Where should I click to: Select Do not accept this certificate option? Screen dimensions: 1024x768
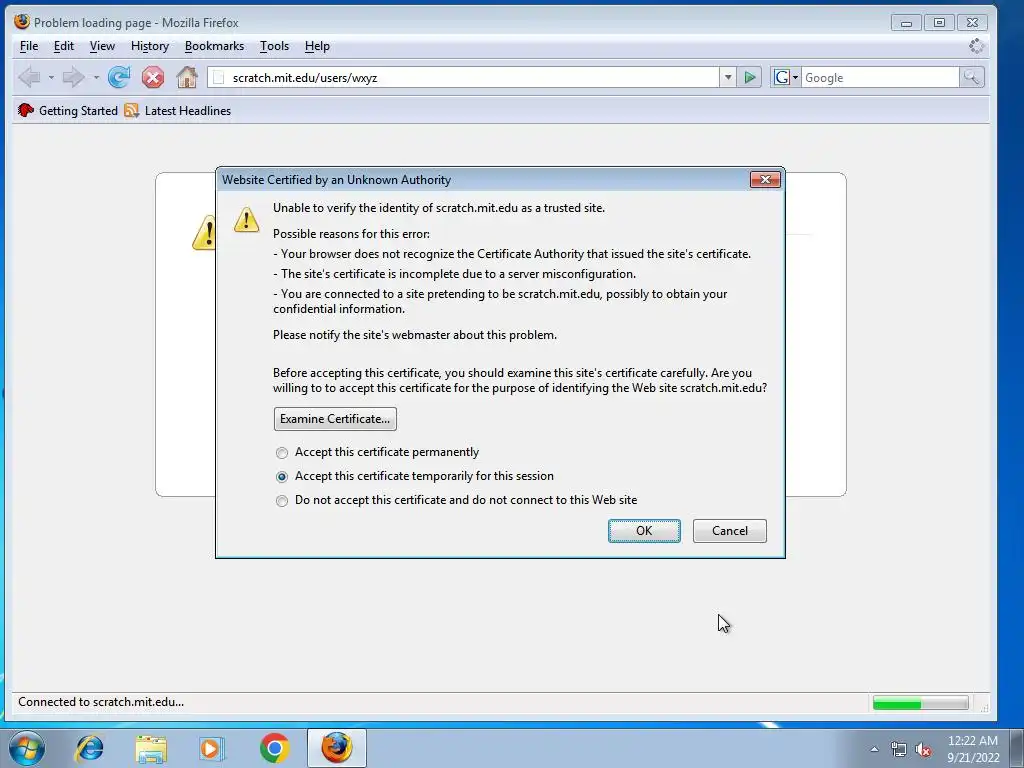281,501
